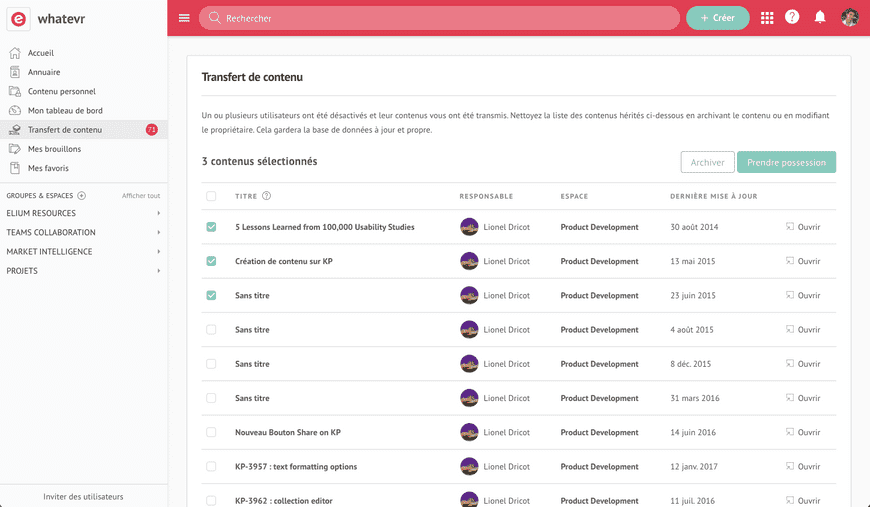Screen dimensions: 870x507
Task: Click open icon for 8 déc. 2015 row
Action: pyautogui.click(x=790, y=363)
